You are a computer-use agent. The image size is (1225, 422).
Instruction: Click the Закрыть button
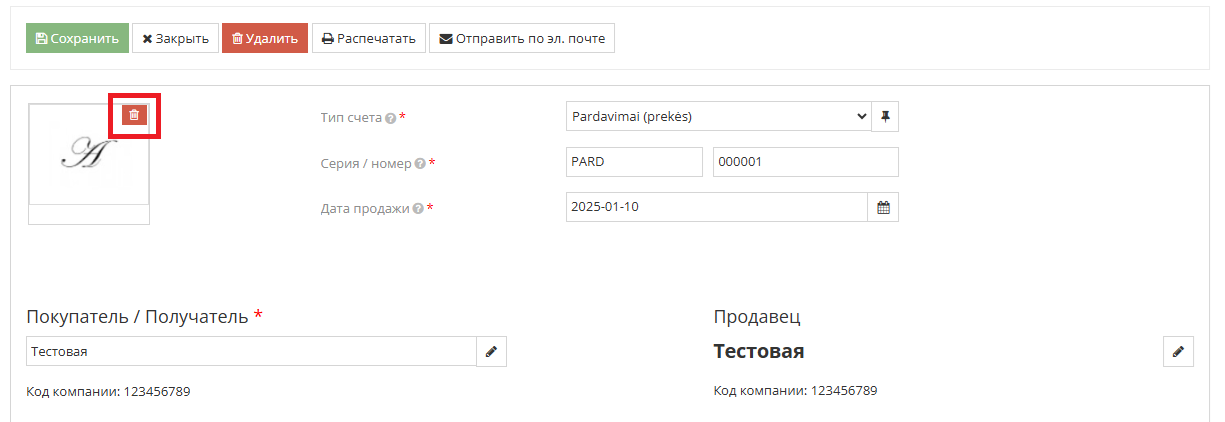[x=175, y=38]
